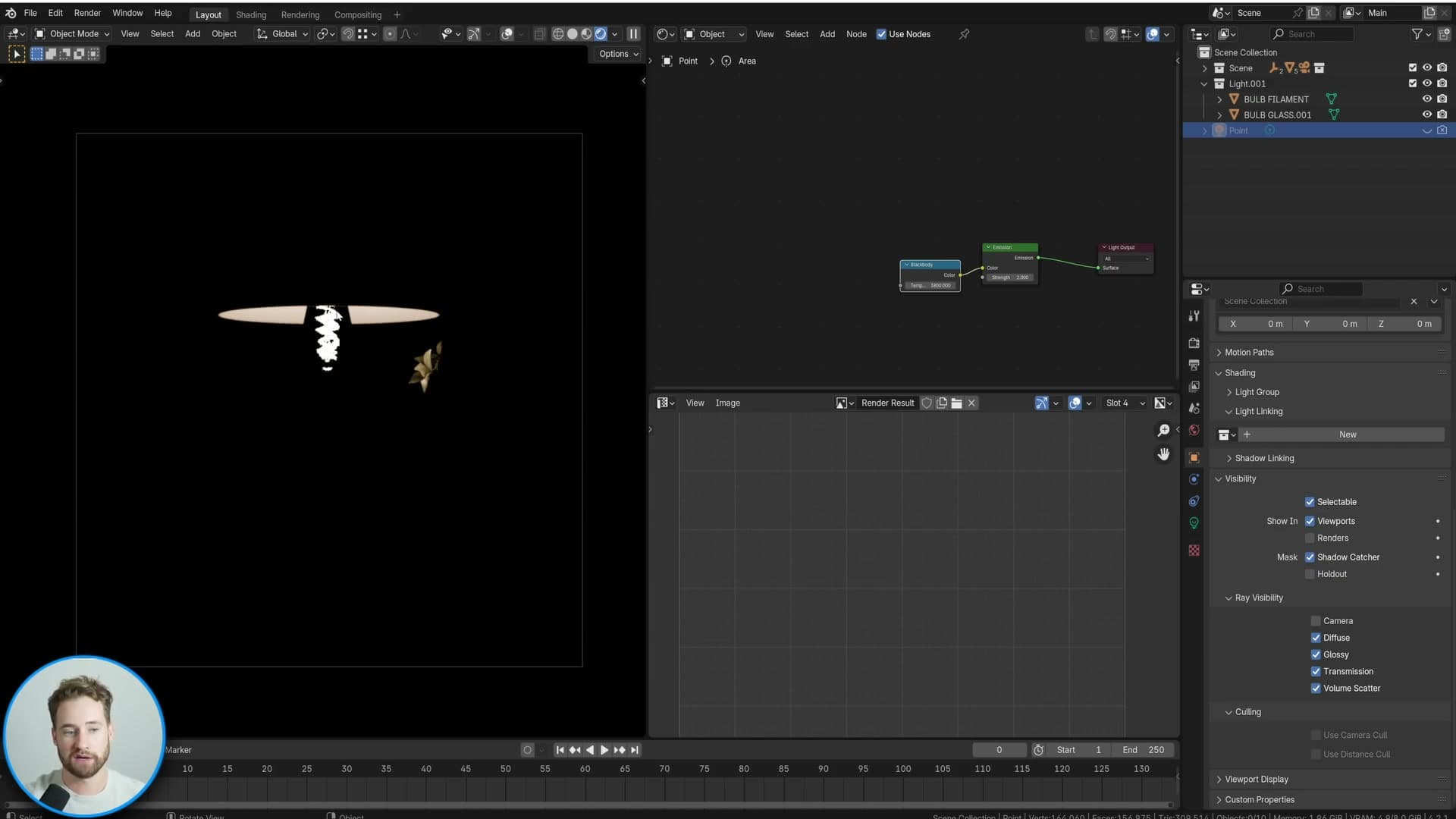Toggle snapping magnet in 3D viewport header
The image size is (1456, 819).
348,34
